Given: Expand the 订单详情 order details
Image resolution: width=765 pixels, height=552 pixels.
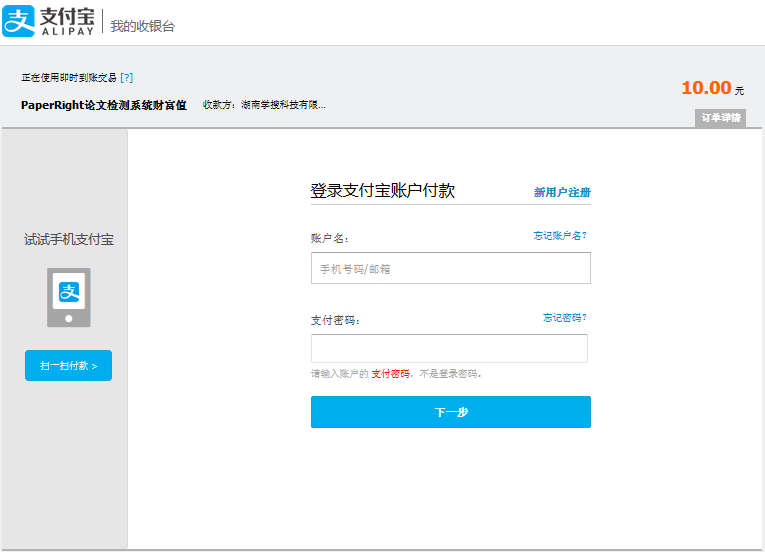Looking at the screenshot, I should click(x=720, y=118).
